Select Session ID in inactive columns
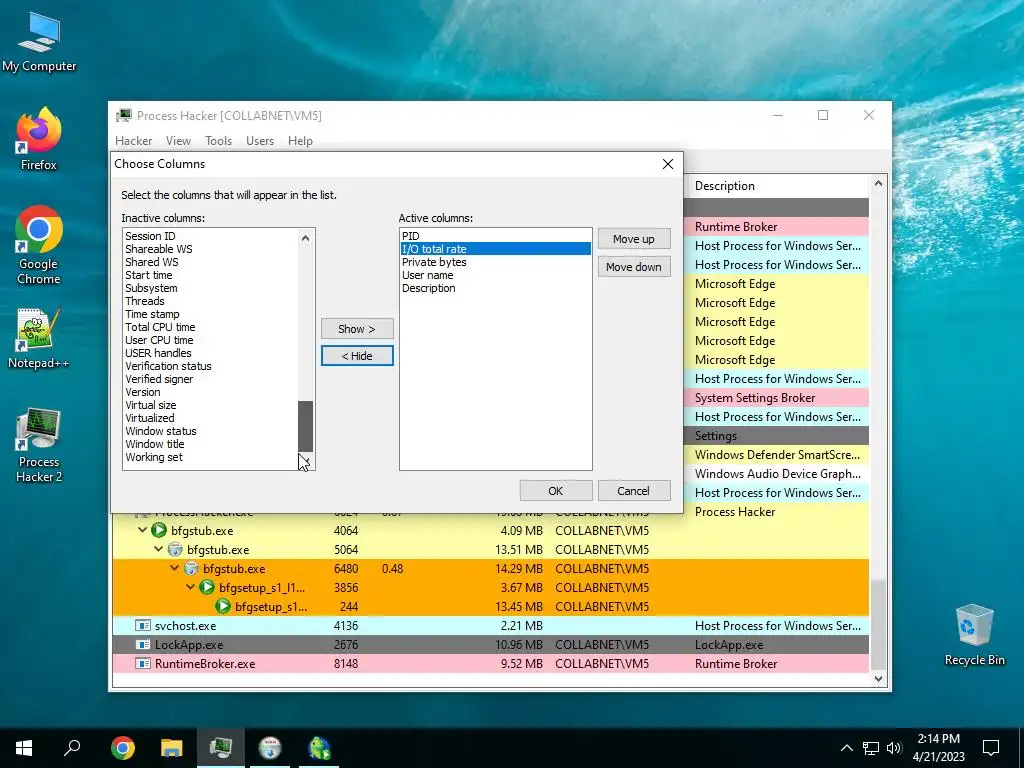This screenshot has width=1024, height=768. tap(210, 236)
